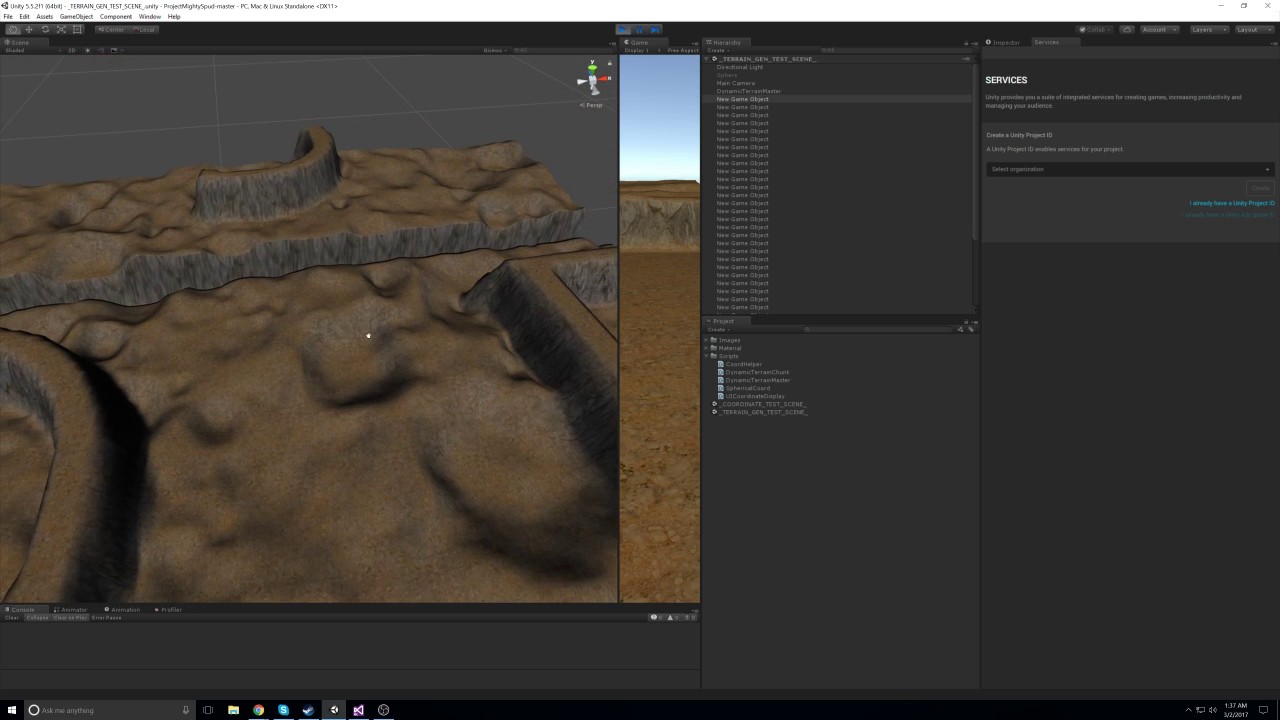Image resolution: width=1280 pixels, height=720 pixels.
Task: Toggle 2D mode in the Scene view
Action: (71, 50)
